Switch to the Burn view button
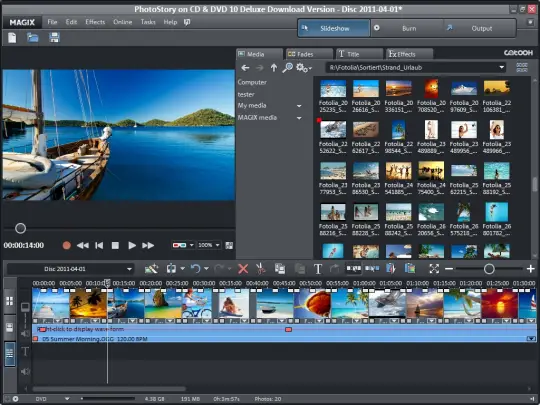This screenshot has height=405, width=540. click(x=407, y=28)
